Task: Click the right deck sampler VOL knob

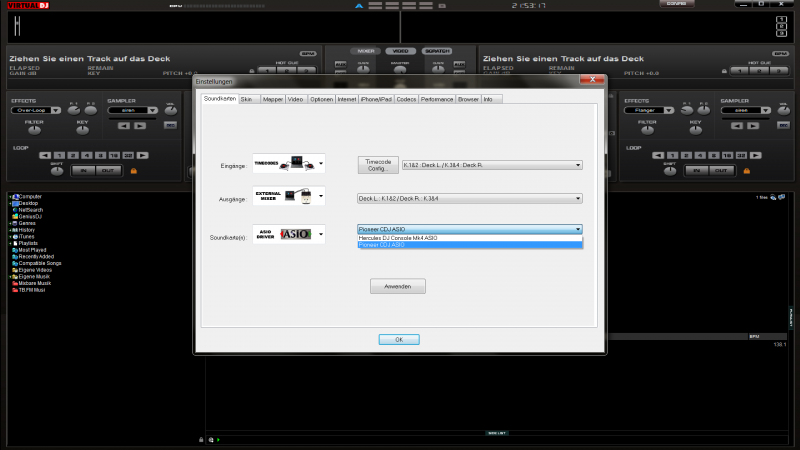Action: pyautogui.click(x=784, y=110)
